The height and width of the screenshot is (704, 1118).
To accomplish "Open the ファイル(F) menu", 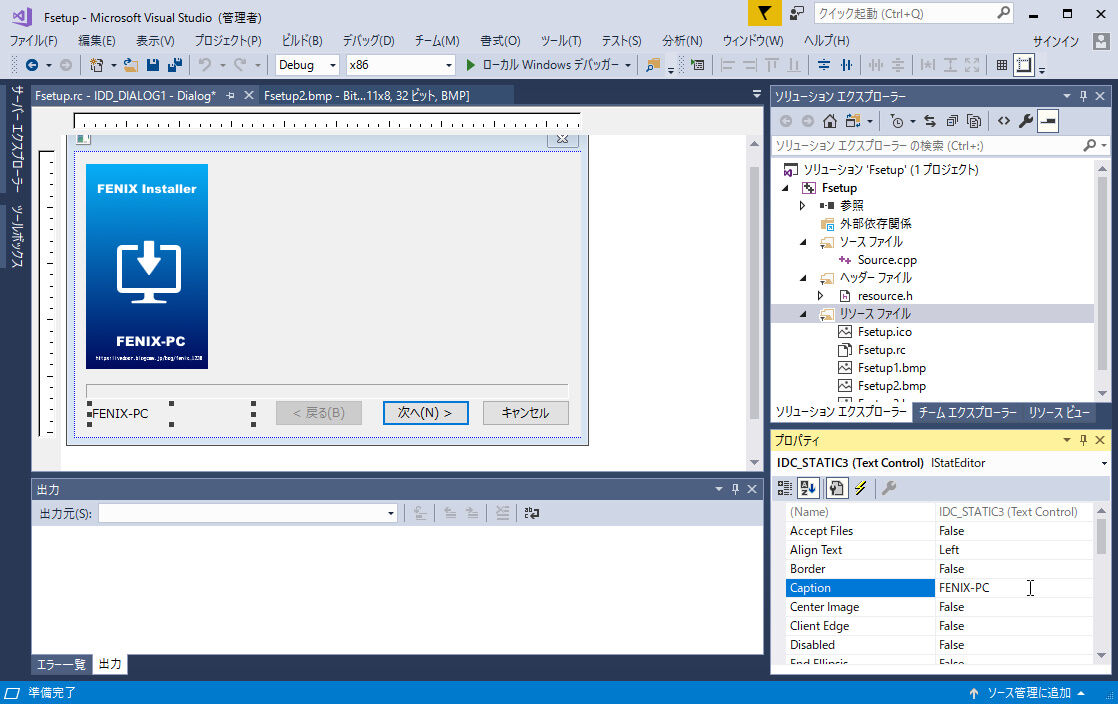I will (34, 41).
